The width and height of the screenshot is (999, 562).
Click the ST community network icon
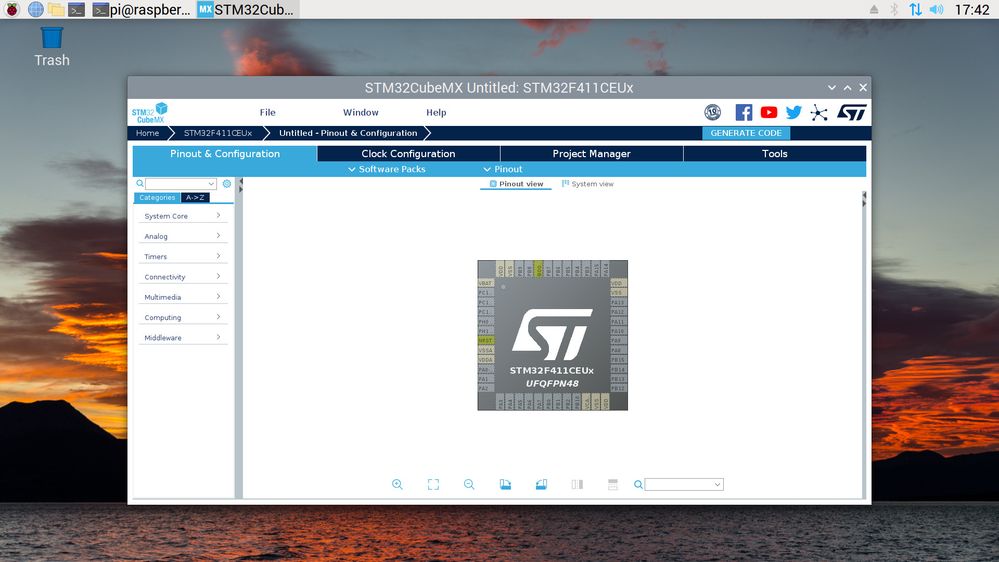click(x=819, y=113)
